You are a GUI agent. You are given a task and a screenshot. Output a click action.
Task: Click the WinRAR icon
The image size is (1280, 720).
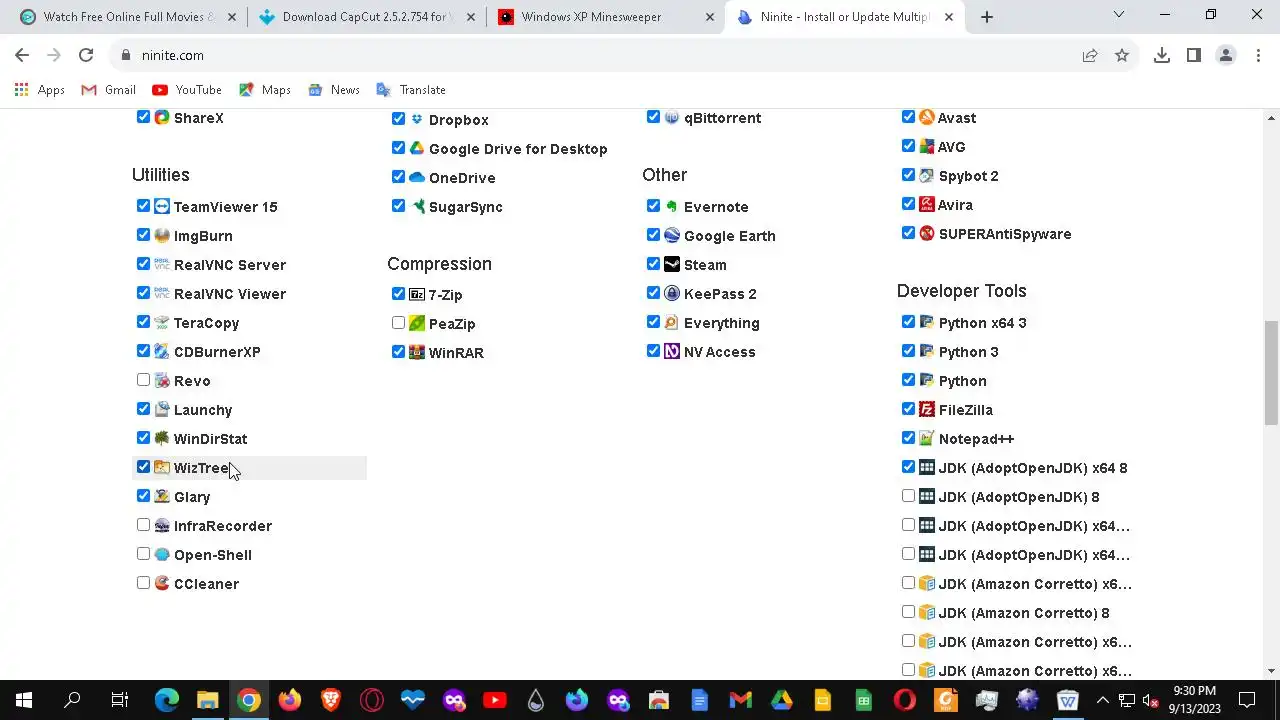point(417,352)
